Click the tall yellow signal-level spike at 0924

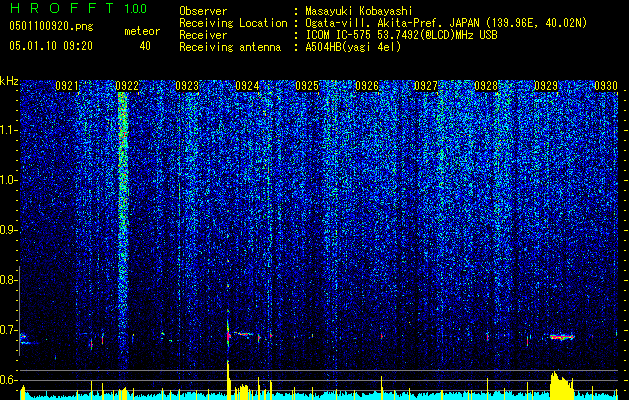click(228, 380)
